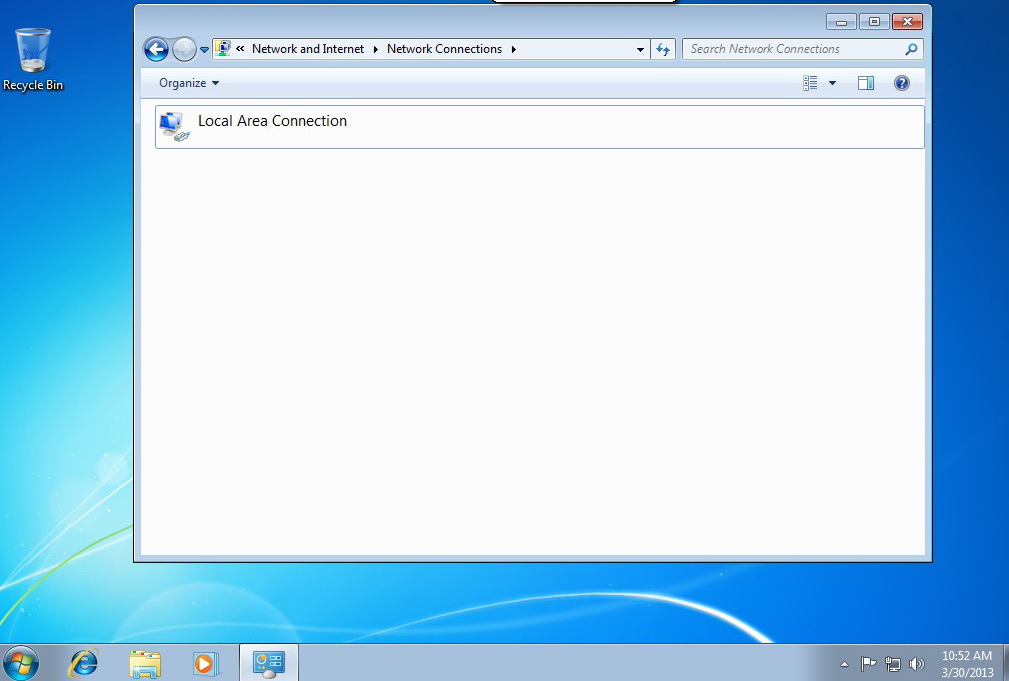Expand the Network and Internet breadcrumb arrow
The image size is (1009, 681).
pos(376,49)
